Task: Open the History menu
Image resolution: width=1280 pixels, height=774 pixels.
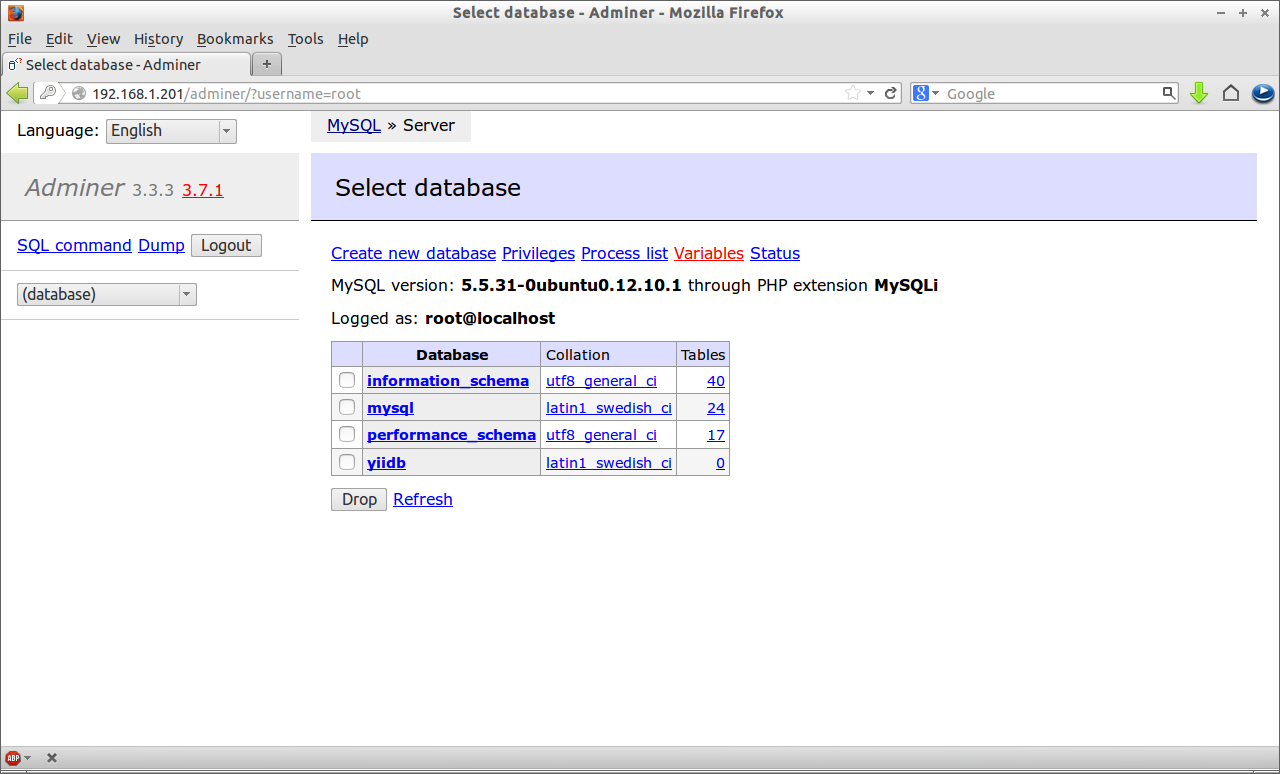Action: click(158, 39)
